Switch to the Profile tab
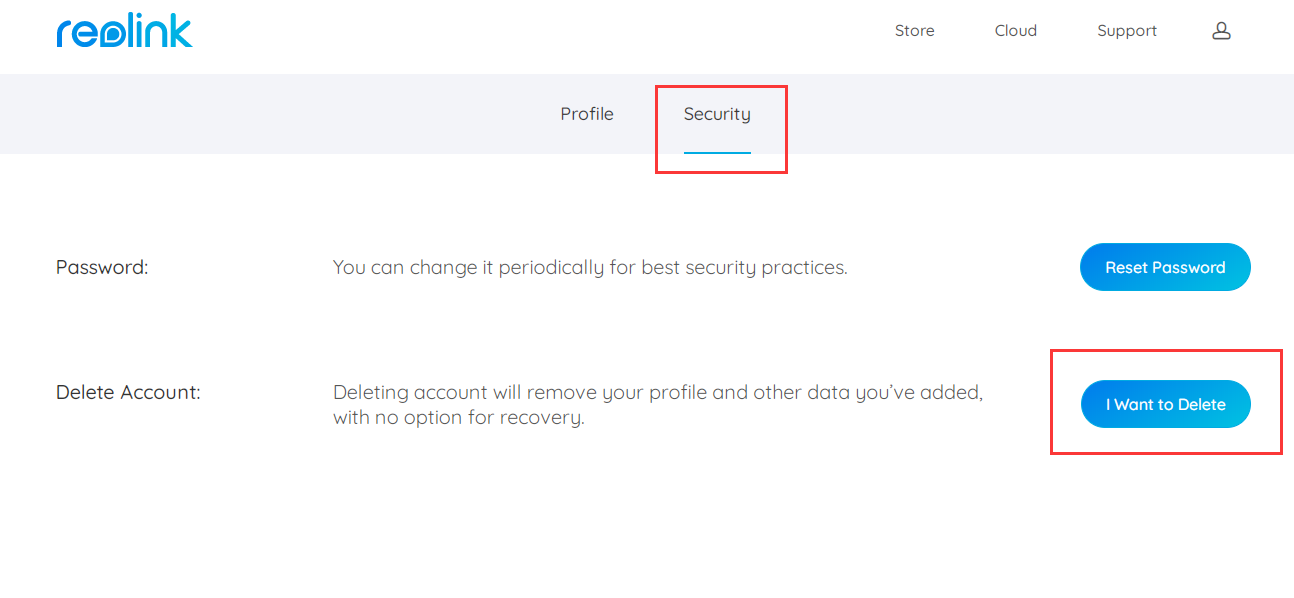This screenshot has width=1294, height=598. (587, 114)
